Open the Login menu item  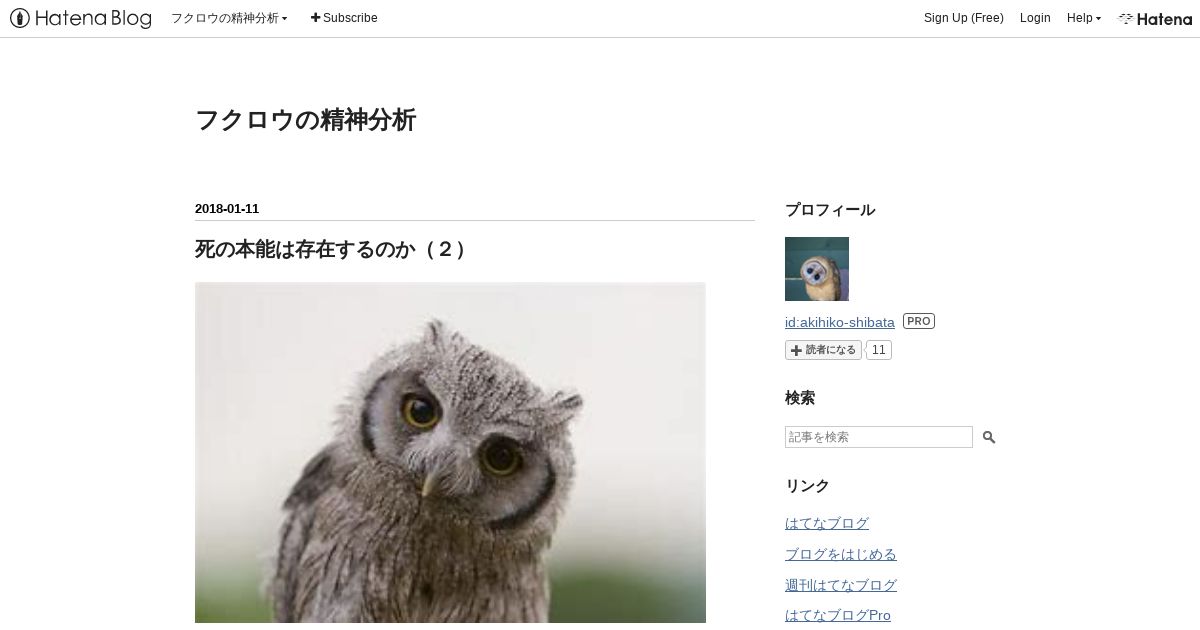1035,18
